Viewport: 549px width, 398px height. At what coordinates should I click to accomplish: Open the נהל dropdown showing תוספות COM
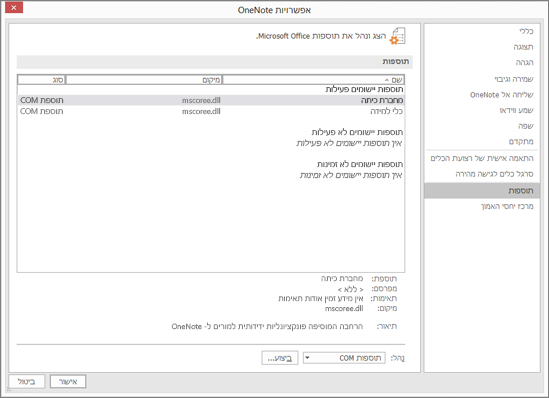coord(344,358)
